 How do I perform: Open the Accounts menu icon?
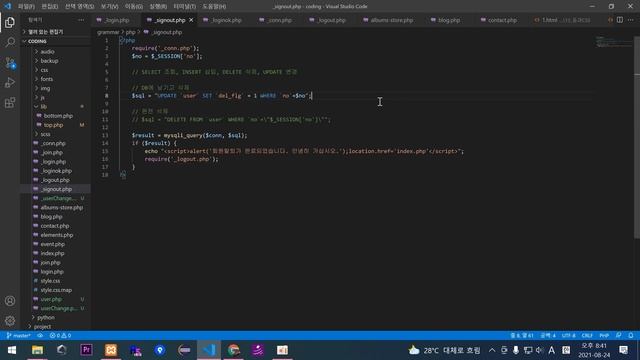coord(10,301)
